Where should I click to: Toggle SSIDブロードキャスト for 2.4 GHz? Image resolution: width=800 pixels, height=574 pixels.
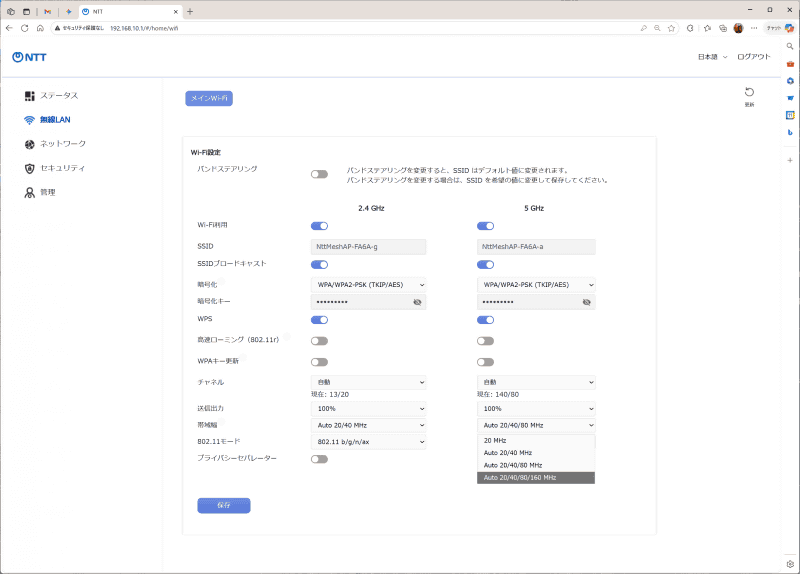point(319,264)
